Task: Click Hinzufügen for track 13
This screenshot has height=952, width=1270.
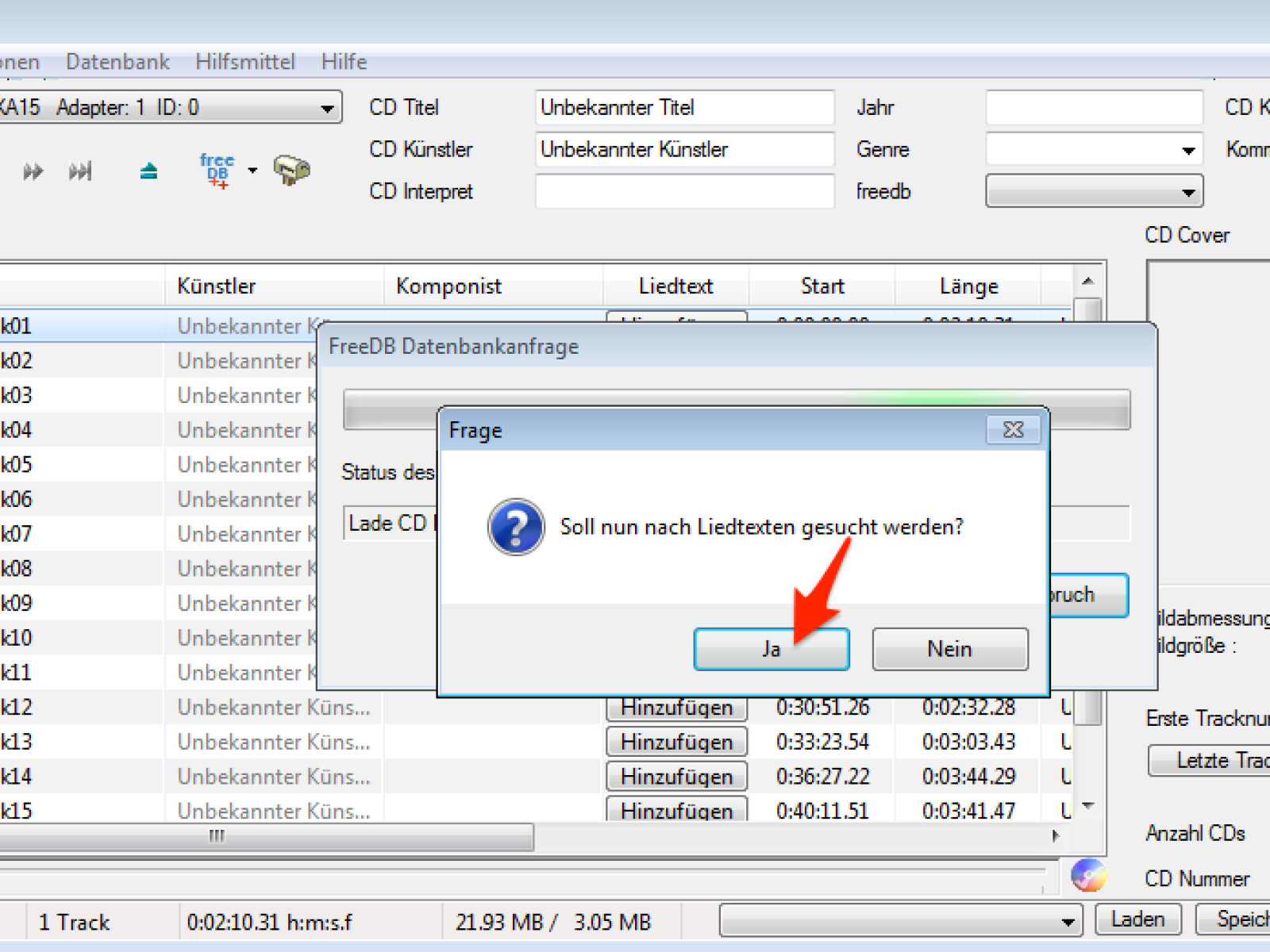Action: click(x=676, y=742)
